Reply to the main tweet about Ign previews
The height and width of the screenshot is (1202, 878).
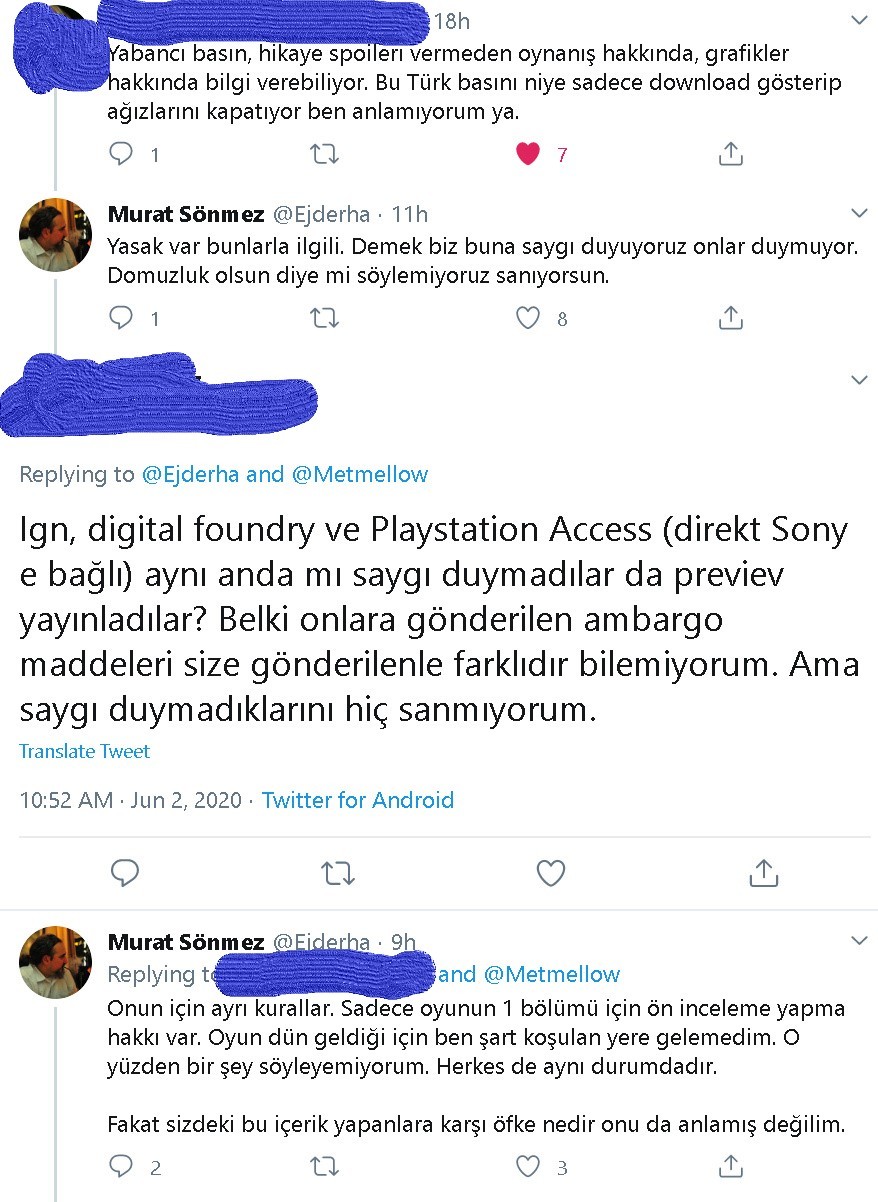(125, 873)
